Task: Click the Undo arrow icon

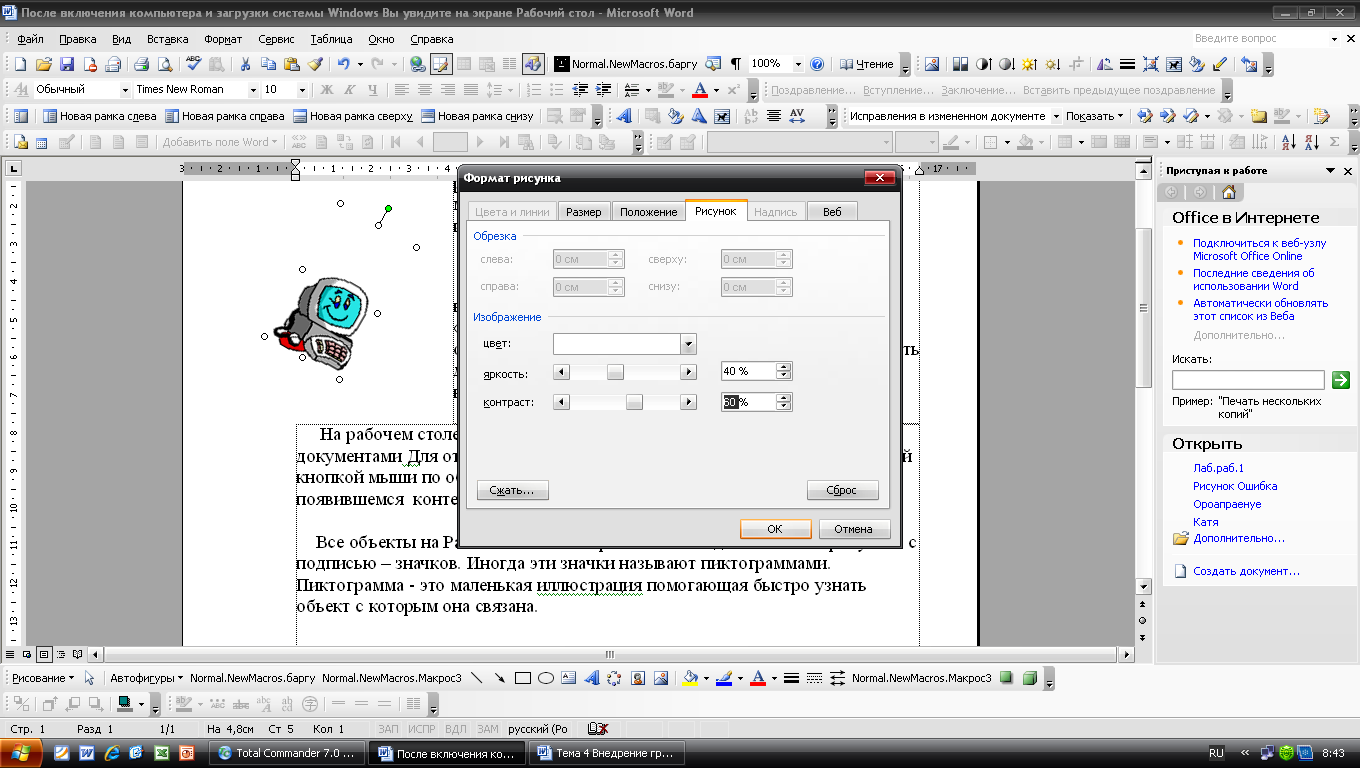Action: tap(343, 64)
